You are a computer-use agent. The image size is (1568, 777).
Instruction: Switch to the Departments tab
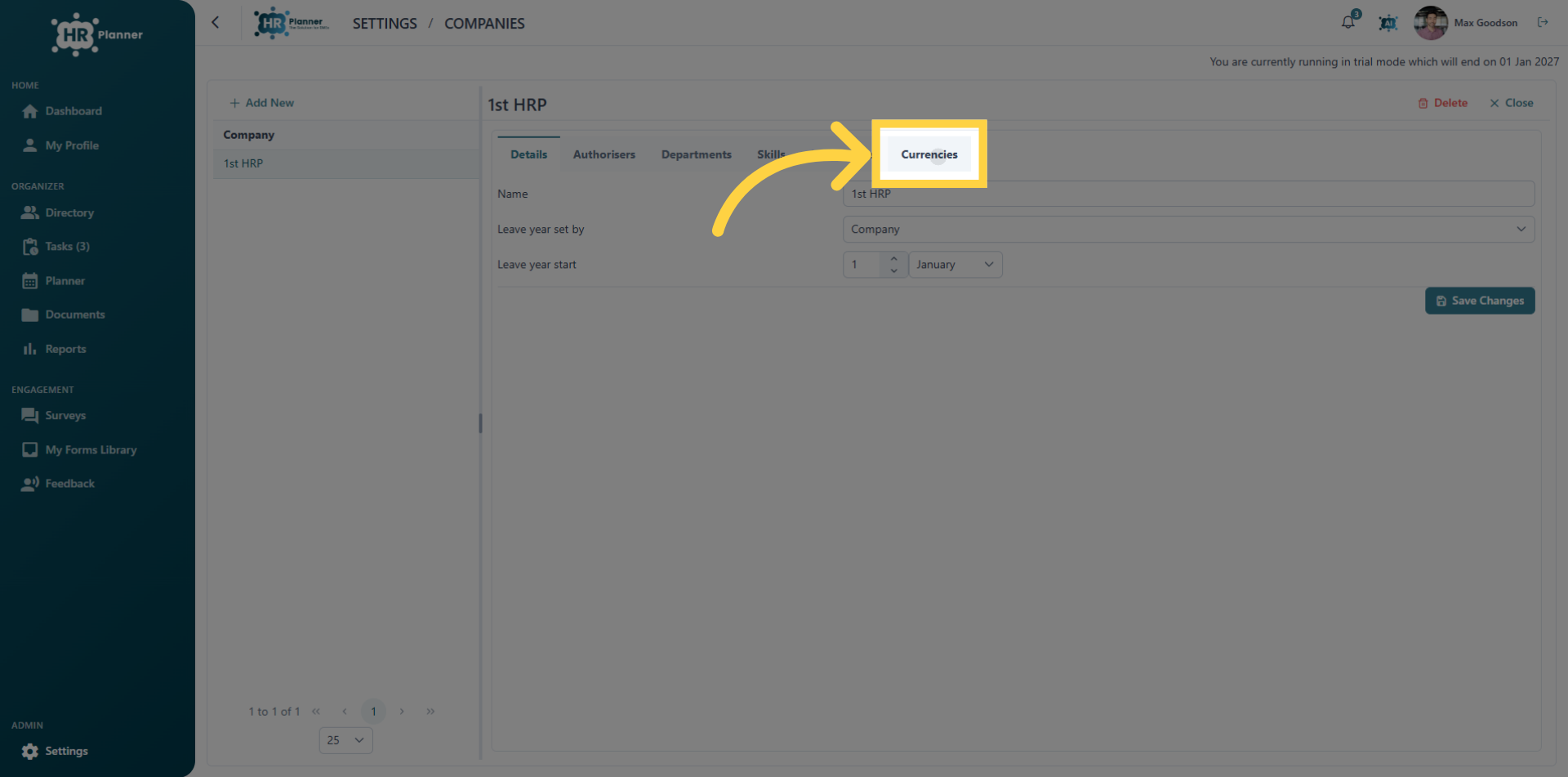pyautogui.click(x=697, y=154)
